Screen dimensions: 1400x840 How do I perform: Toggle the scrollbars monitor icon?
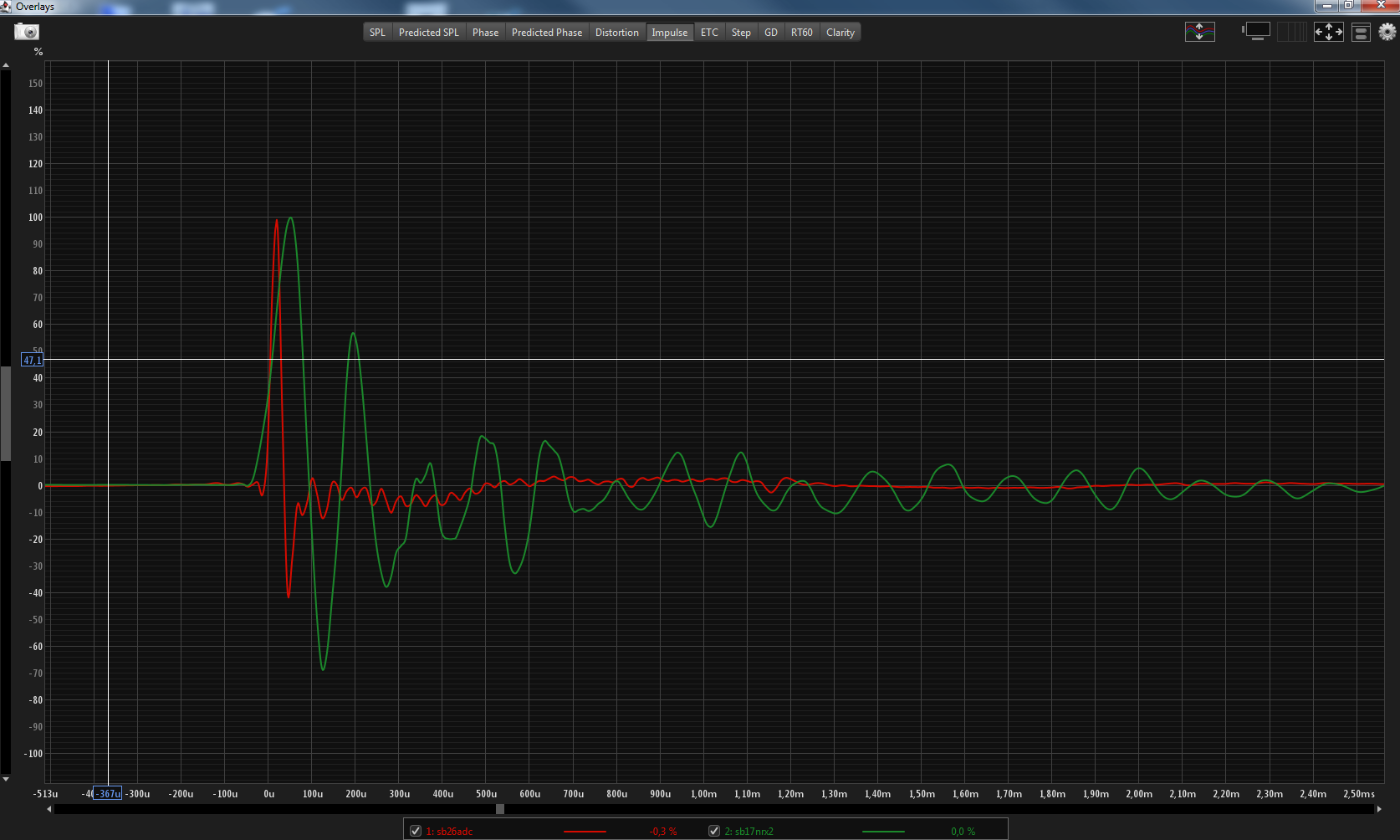(1257, 31)
